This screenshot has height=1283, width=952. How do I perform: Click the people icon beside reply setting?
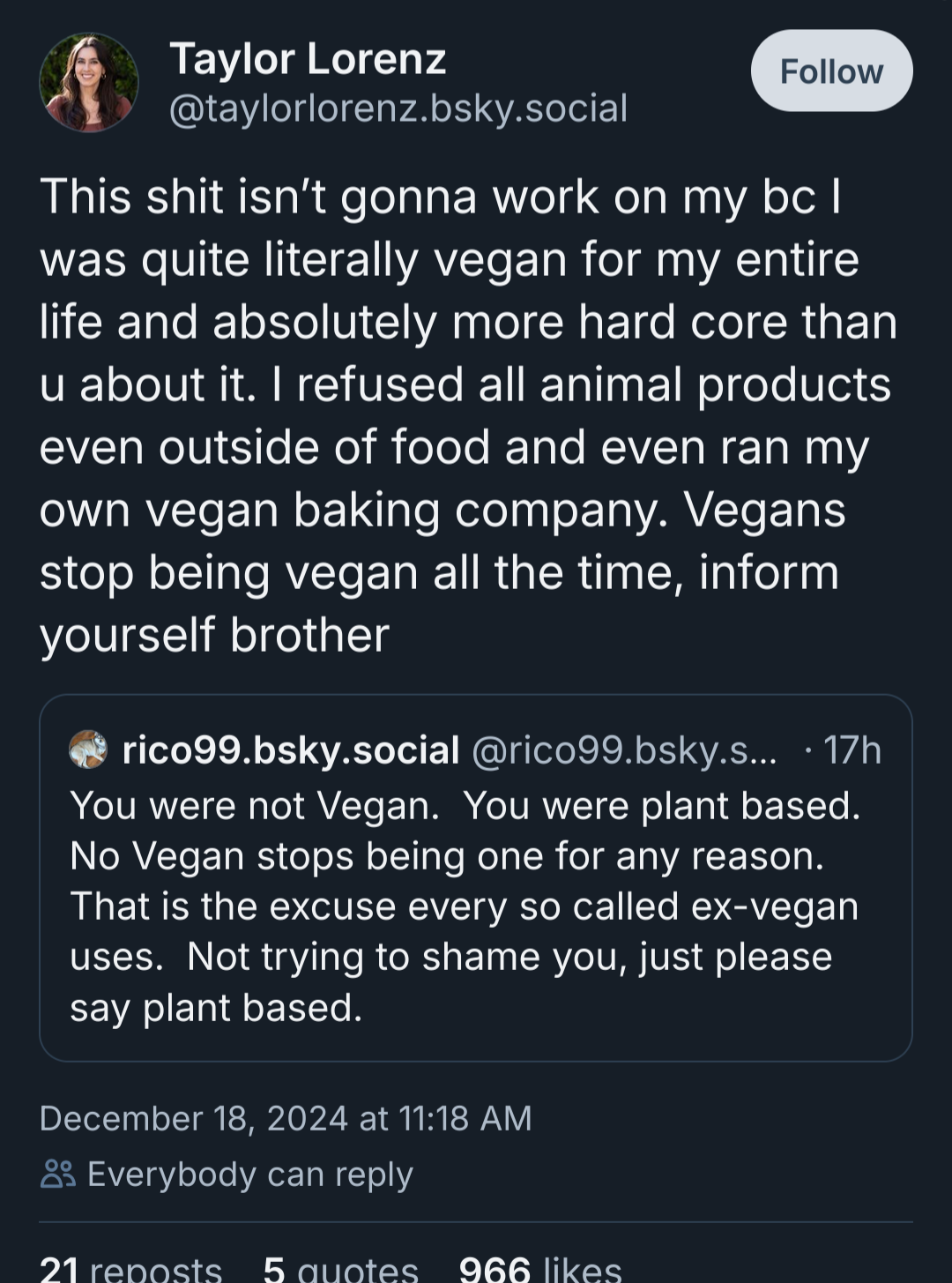click(58, 1174)
